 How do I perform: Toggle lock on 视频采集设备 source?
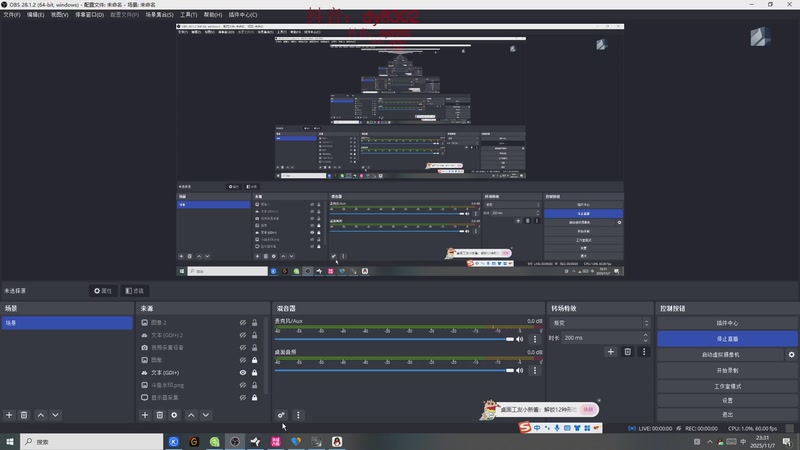[x=254, y=347]
